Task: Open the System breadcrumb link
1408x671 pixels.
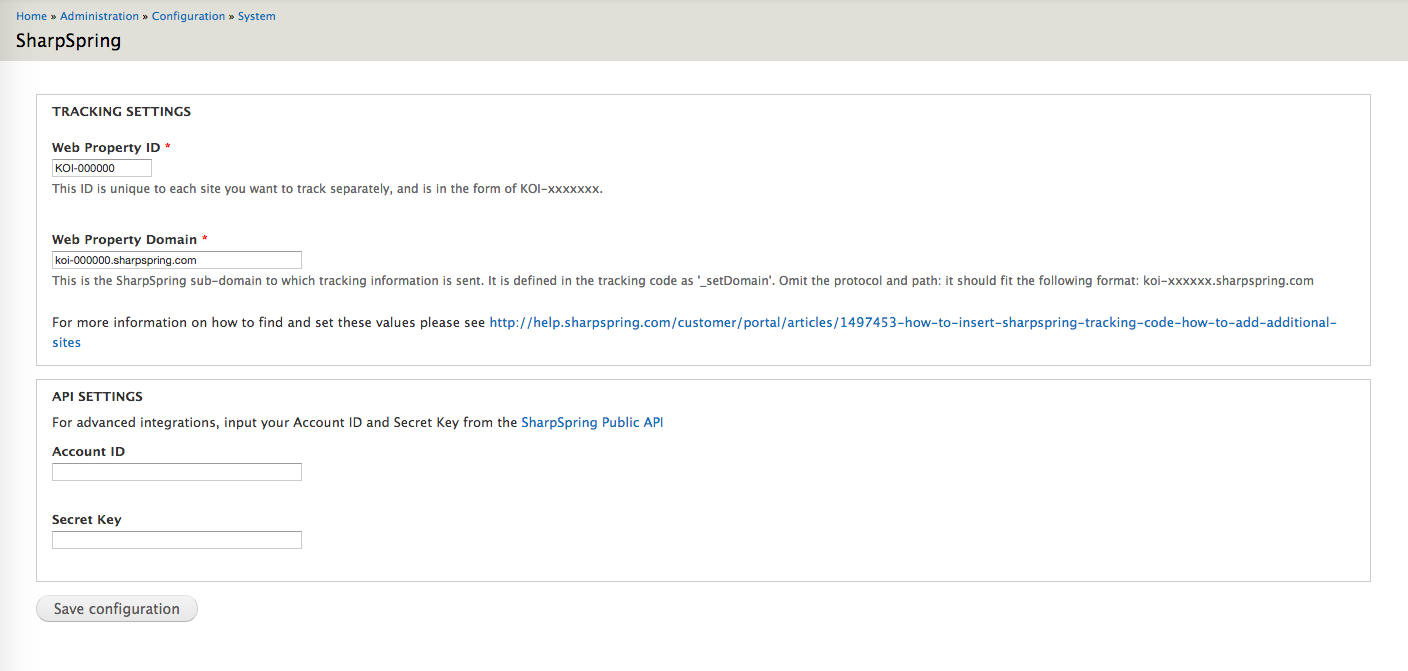Action: click(x=257, y=16)
